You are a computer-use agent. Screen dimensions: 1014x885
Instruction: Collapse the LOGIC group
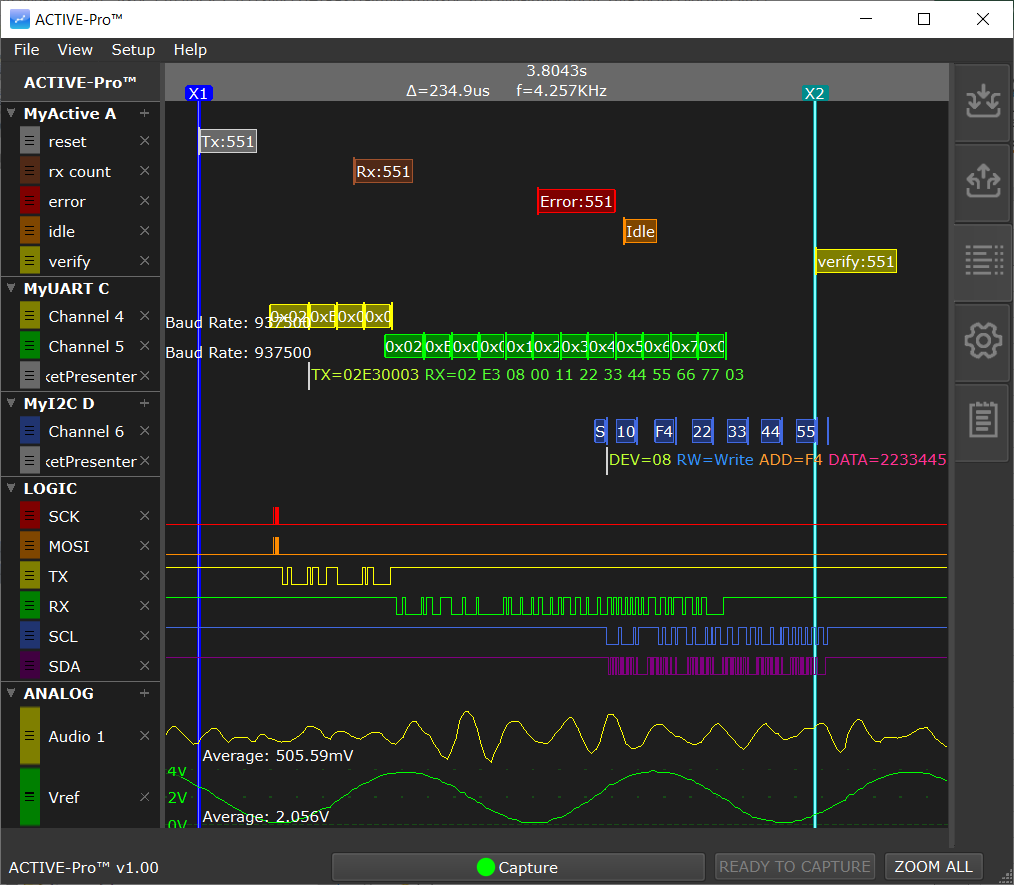tap(12, 488)
